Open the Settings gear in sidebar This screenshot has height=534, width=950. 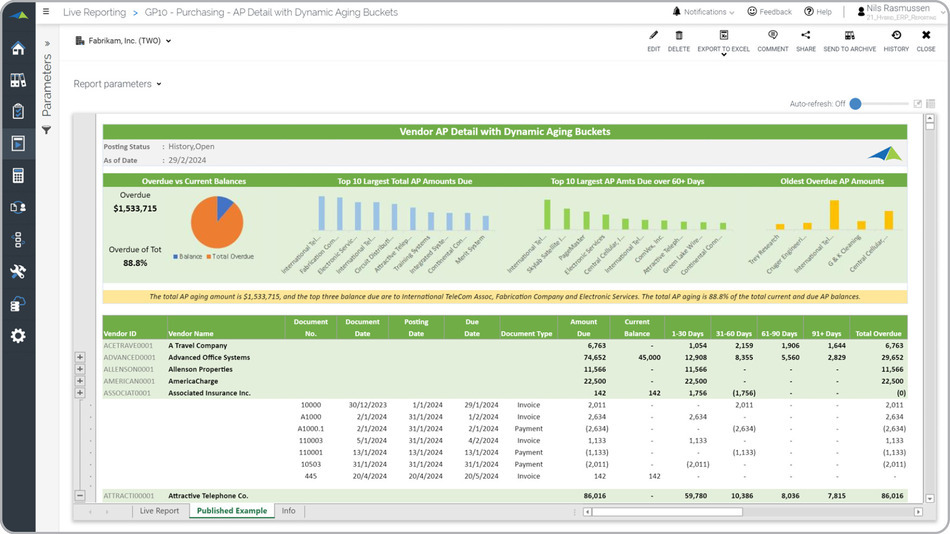[x=17, y=336]
